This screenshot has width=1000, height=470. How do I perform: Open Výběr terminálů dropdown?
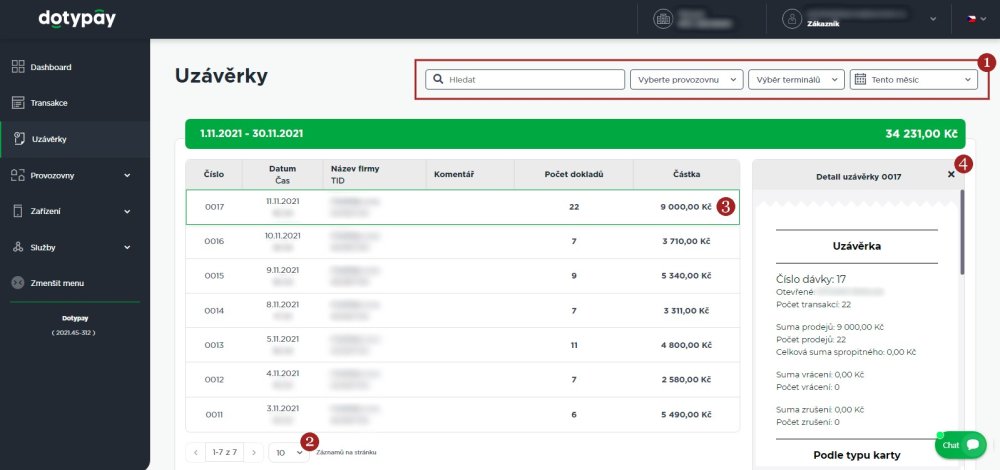(x=796, y=80)
